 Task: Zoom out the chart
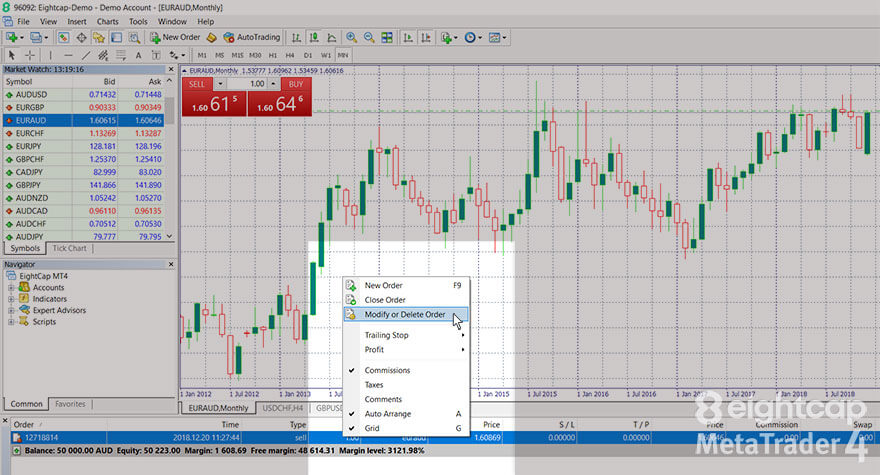[369, 38]
